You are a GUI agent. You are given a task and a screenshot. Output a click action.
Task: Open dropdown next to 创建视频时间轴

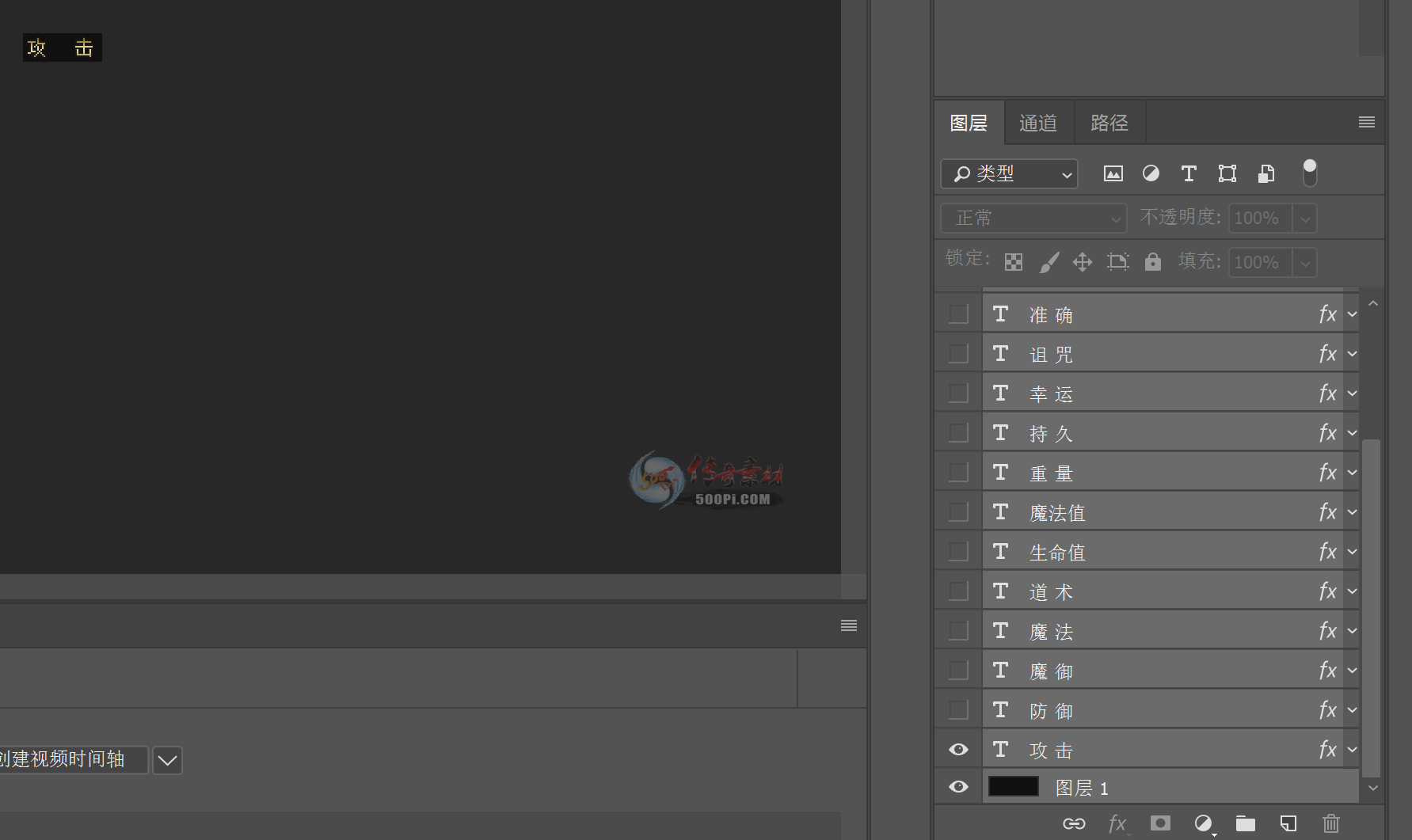pos(167,760)
